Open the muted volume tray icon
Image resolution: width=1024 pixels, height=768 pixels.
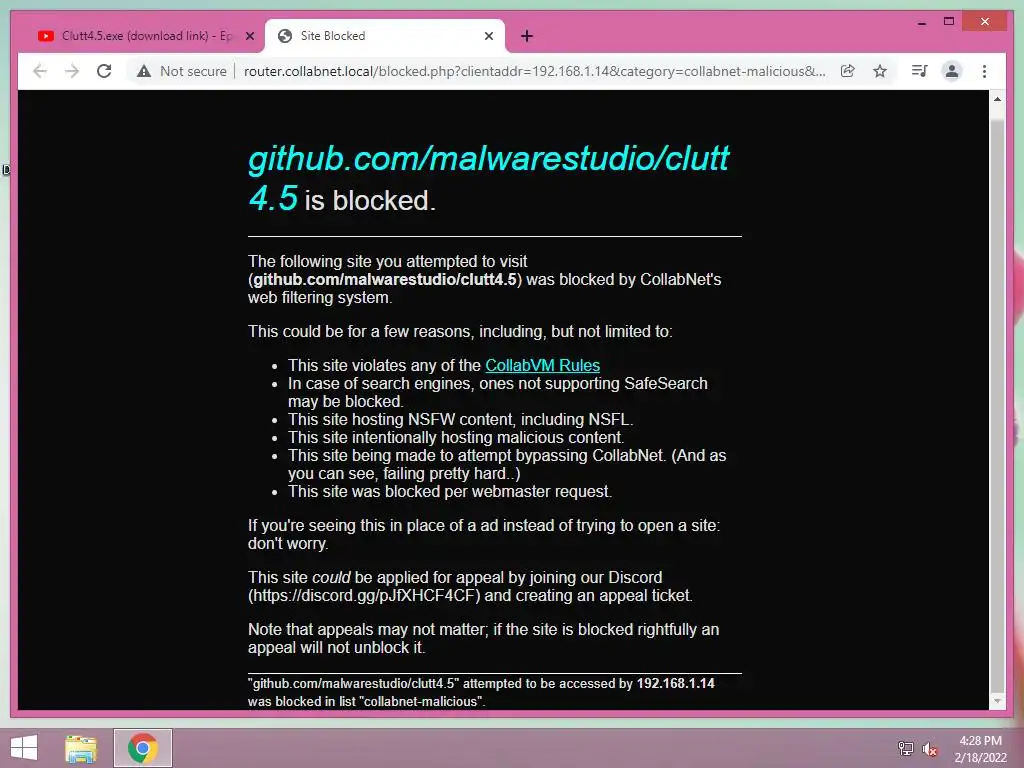930,749
